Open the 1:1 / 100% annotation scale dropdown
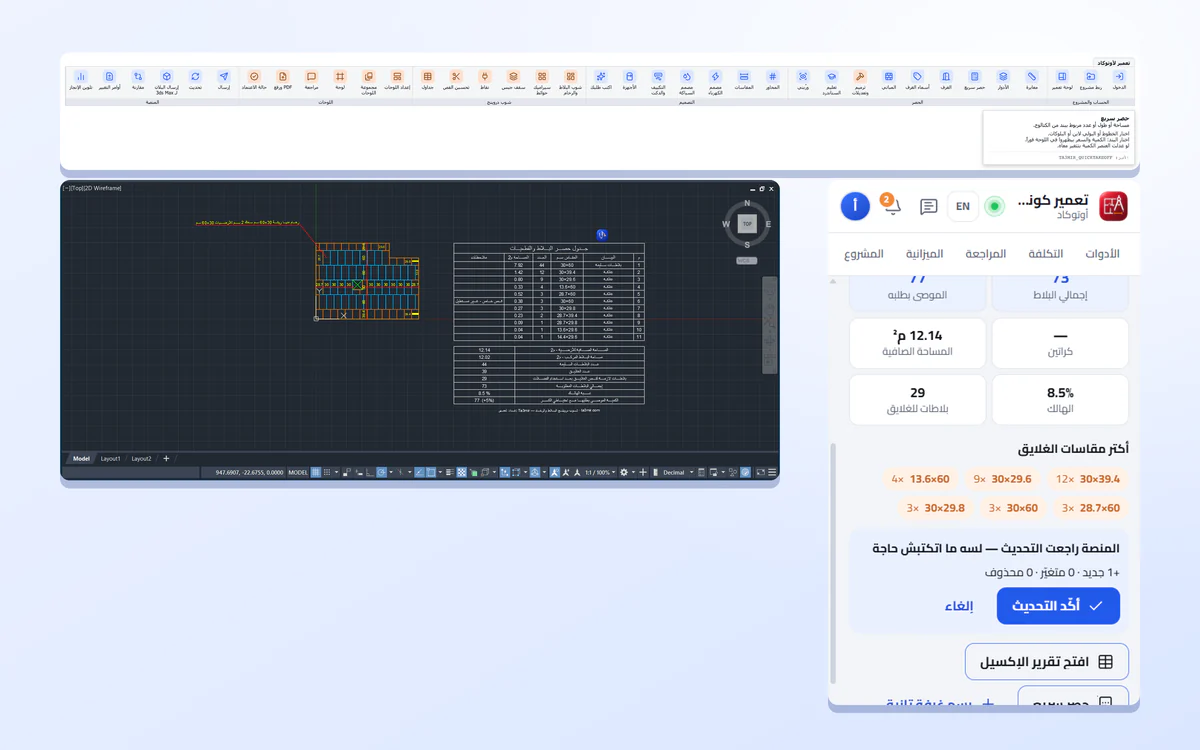 tap(601, 472)
